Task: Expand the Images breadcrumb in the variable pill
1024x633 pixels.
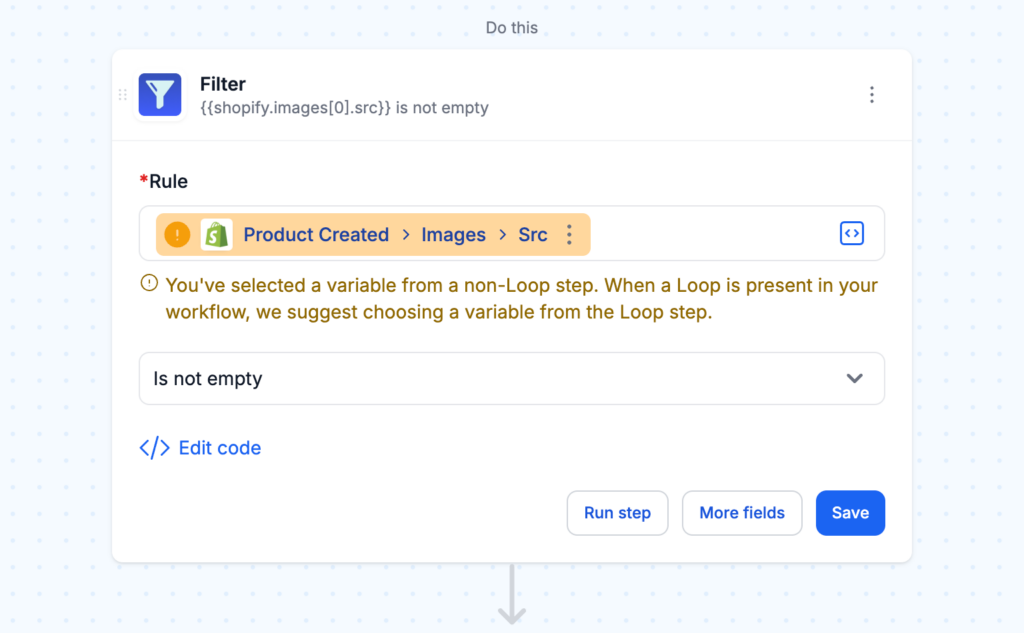Action: coord(453,234)
